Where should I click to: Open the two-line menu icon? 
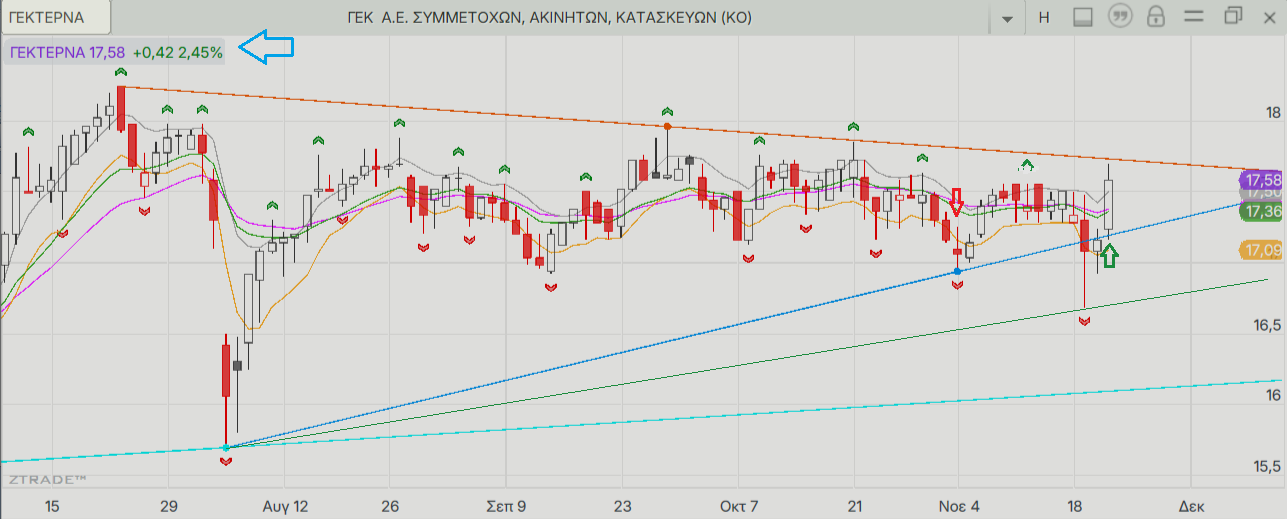tap(1195, 17)
